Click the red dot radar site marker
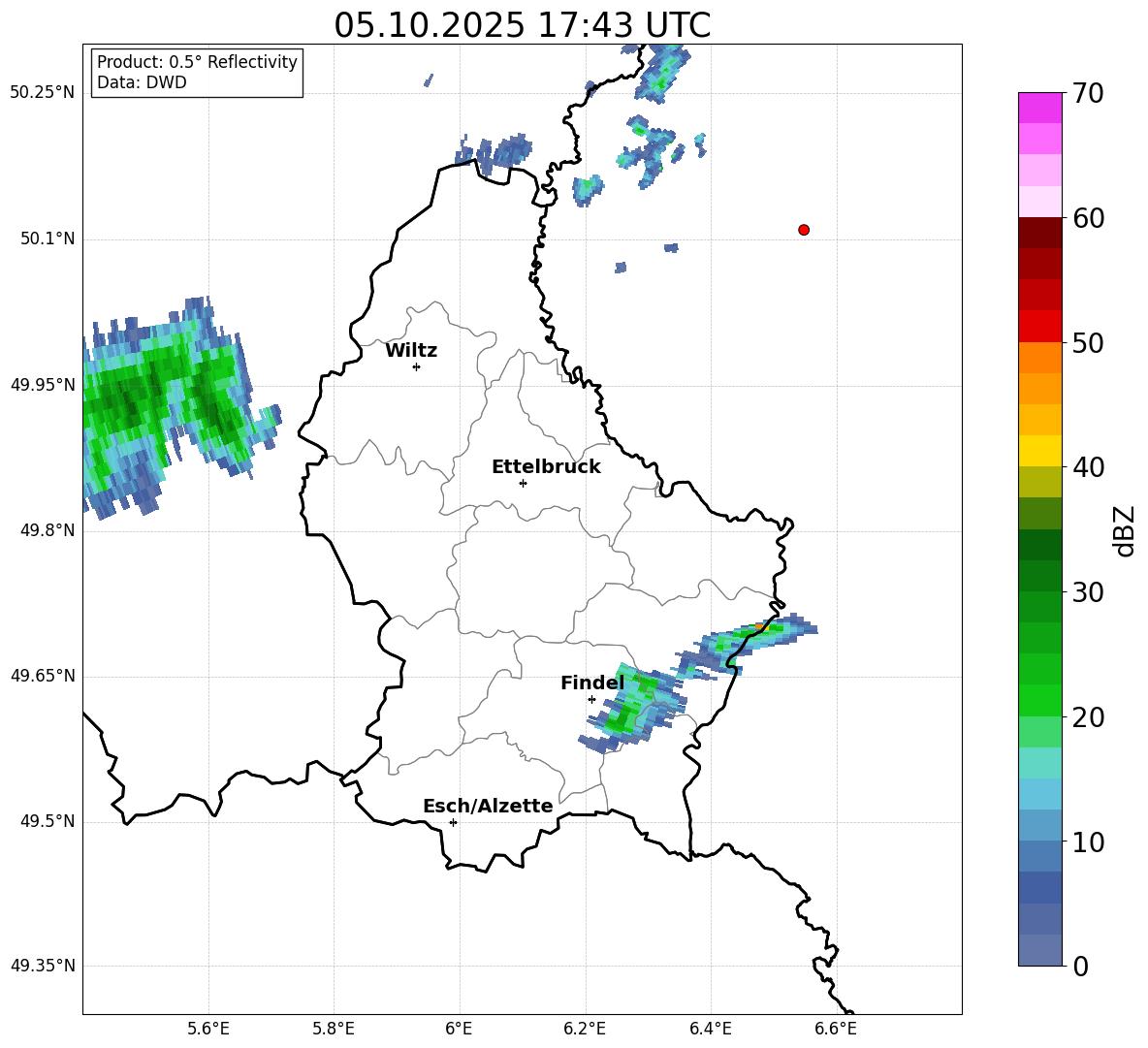This screenshot has width=1148, height=1048. [x=804, y=230]
